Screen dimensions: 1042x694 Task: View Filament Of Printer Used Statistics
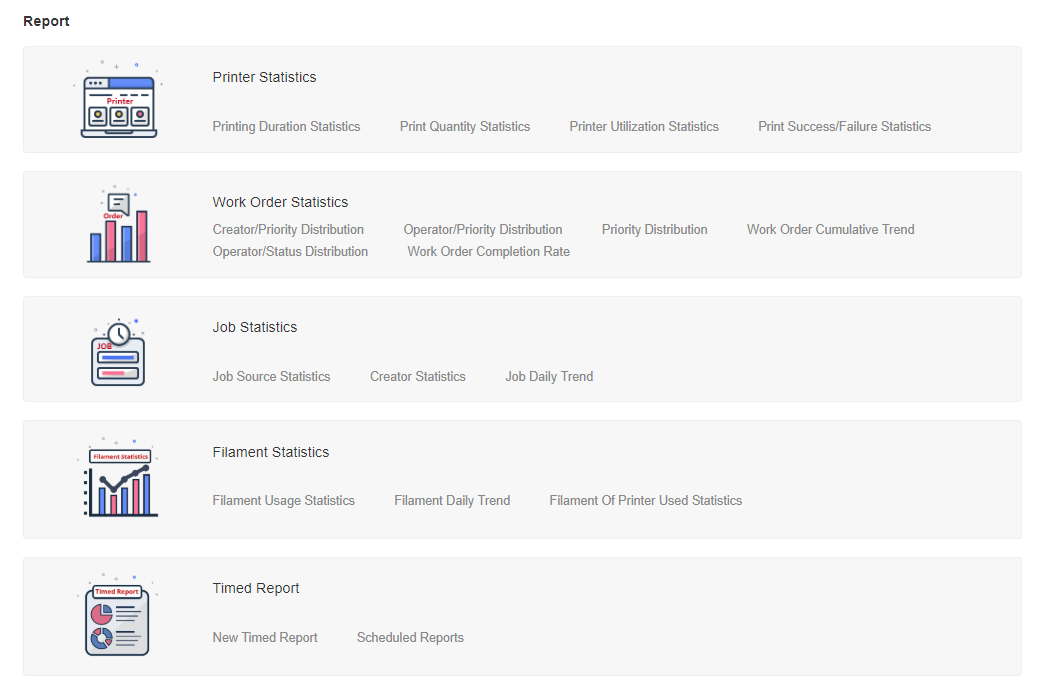(645, 501)
